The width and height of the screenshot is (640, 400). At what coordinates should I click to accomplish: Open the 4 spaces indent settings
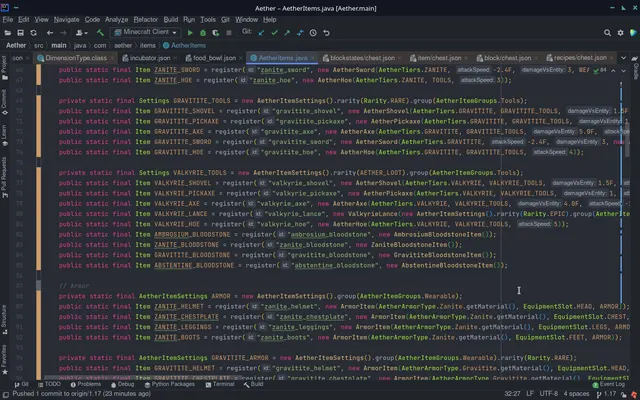576,394
